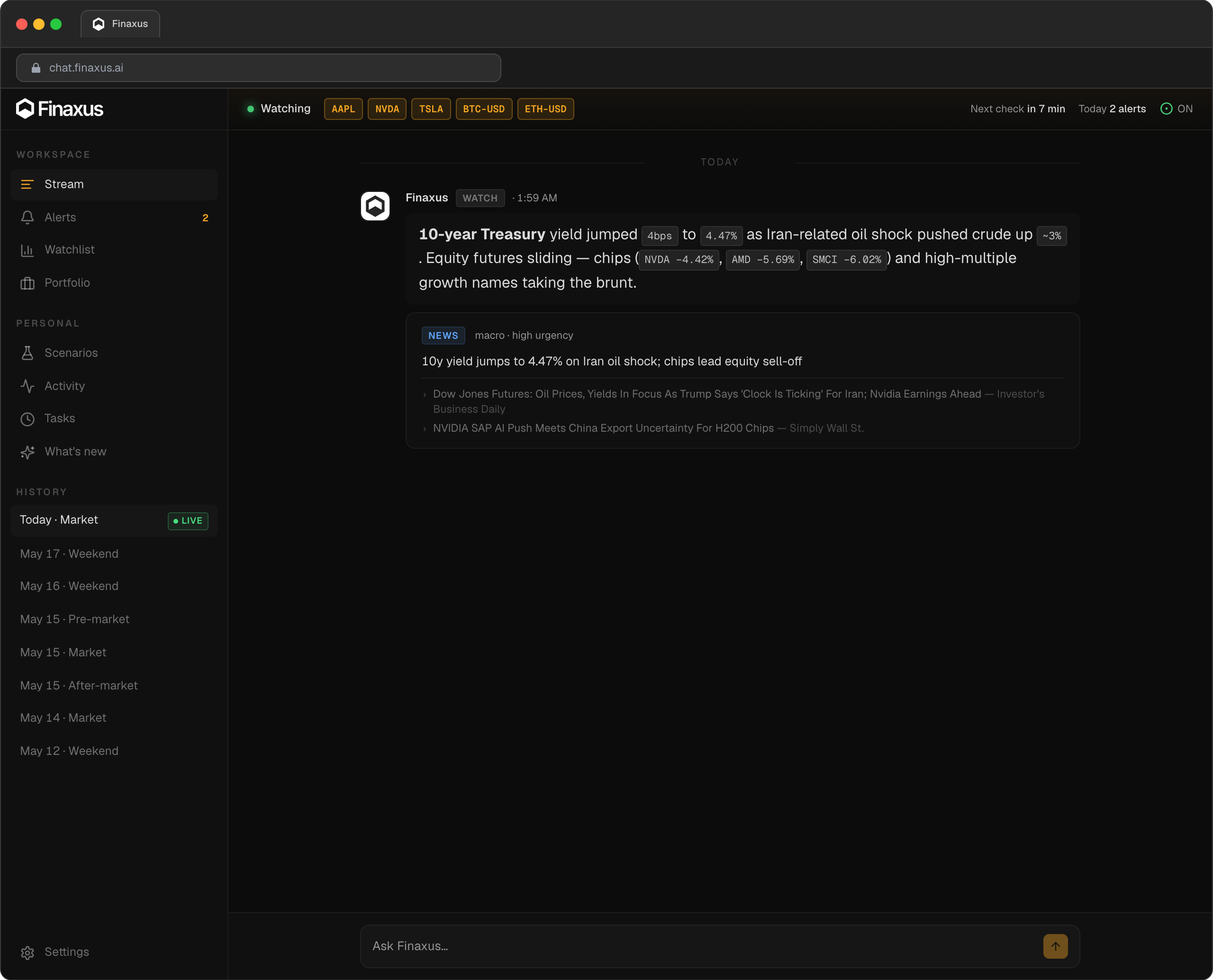1213x980 pixels.
Task: Click the LIVE badge
Action: [x=188, y=521]
